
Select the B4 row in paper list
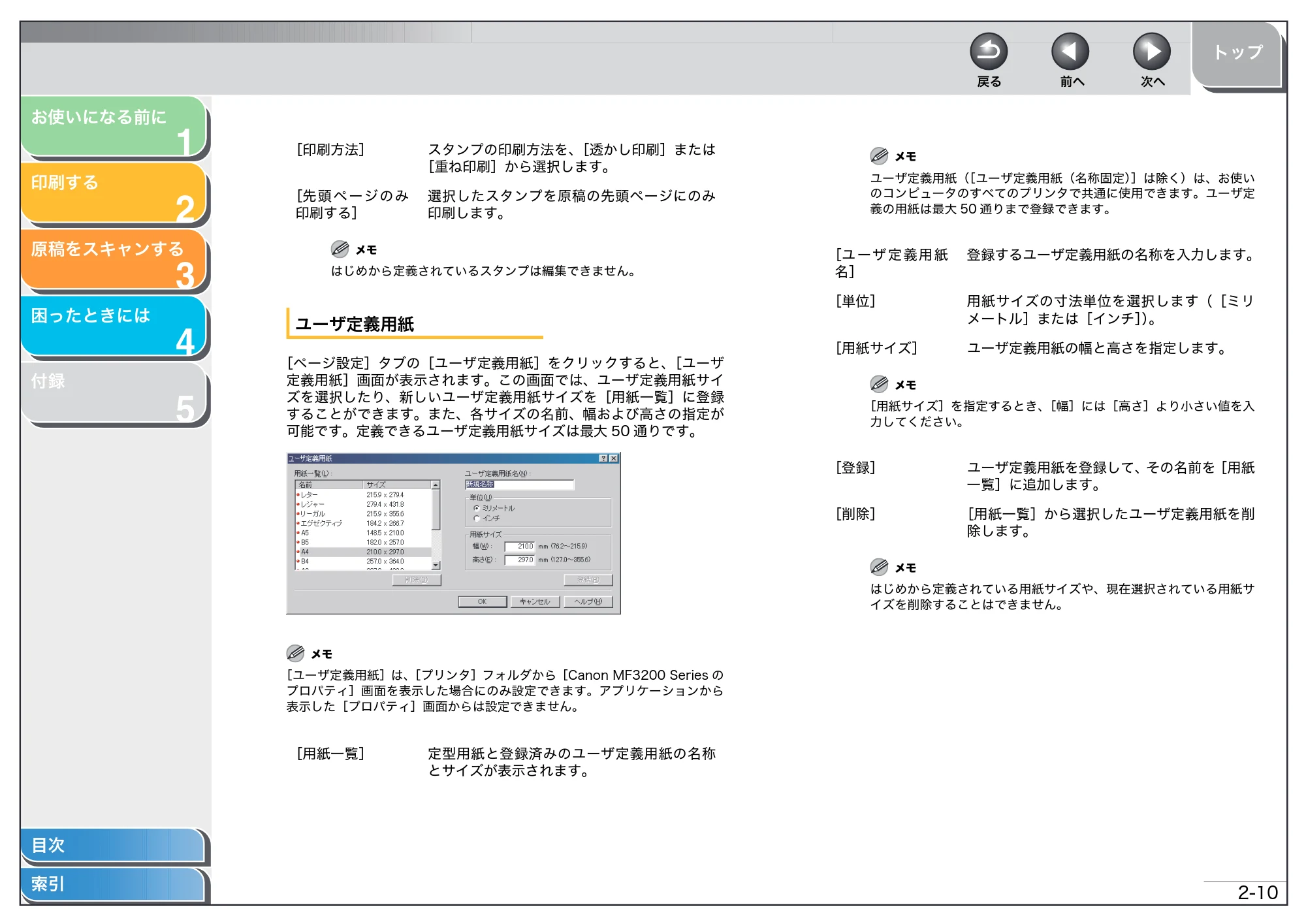pyautogui.click(x=363, y=561)
